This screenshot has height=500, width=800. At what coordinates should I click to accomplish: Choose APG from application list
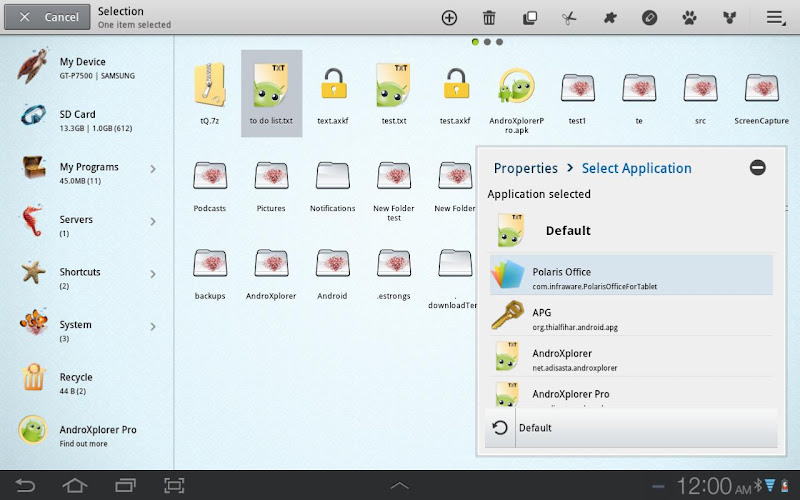[631, 316]
